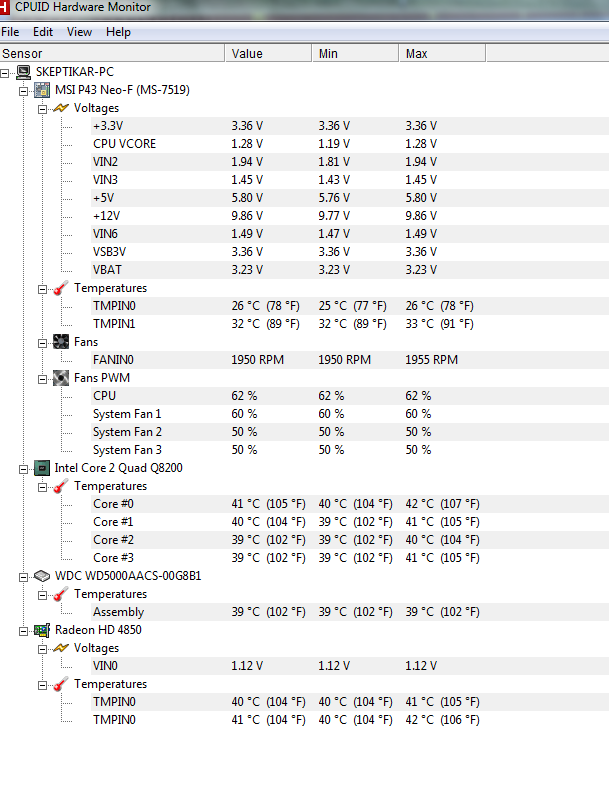This screenshot has width=609, height=786.
Task: Click the Max column header
Action: pyautogui.click(x=442, y=54)
